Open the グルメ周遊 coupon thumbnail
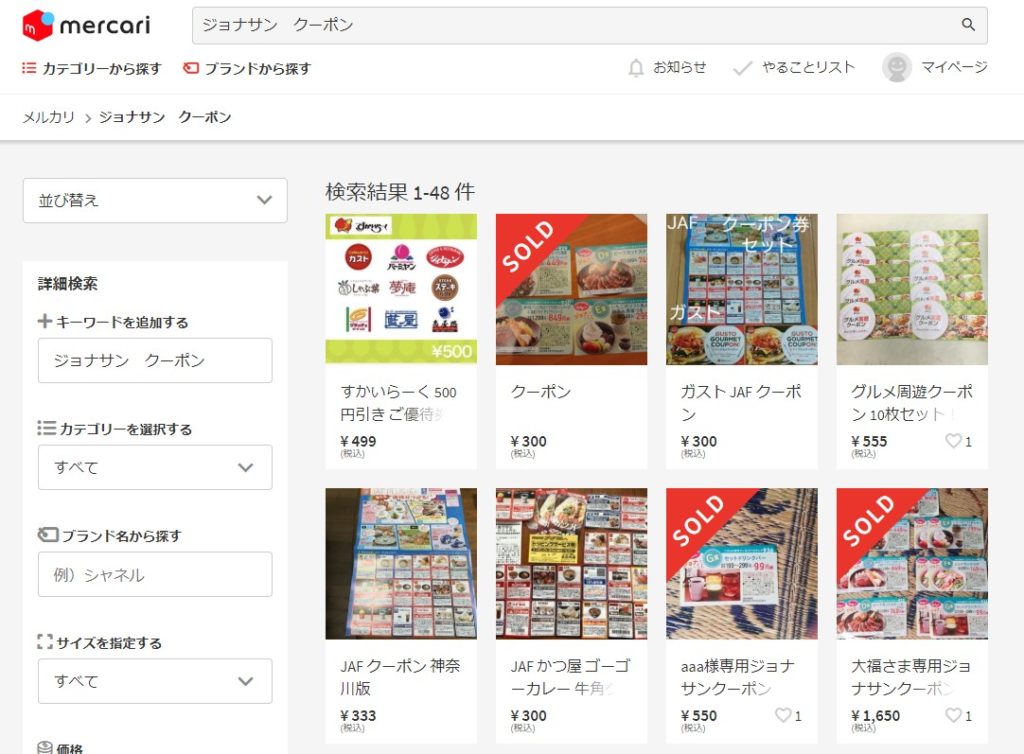This screenshot has width=1024, height=754. point(912,289)
